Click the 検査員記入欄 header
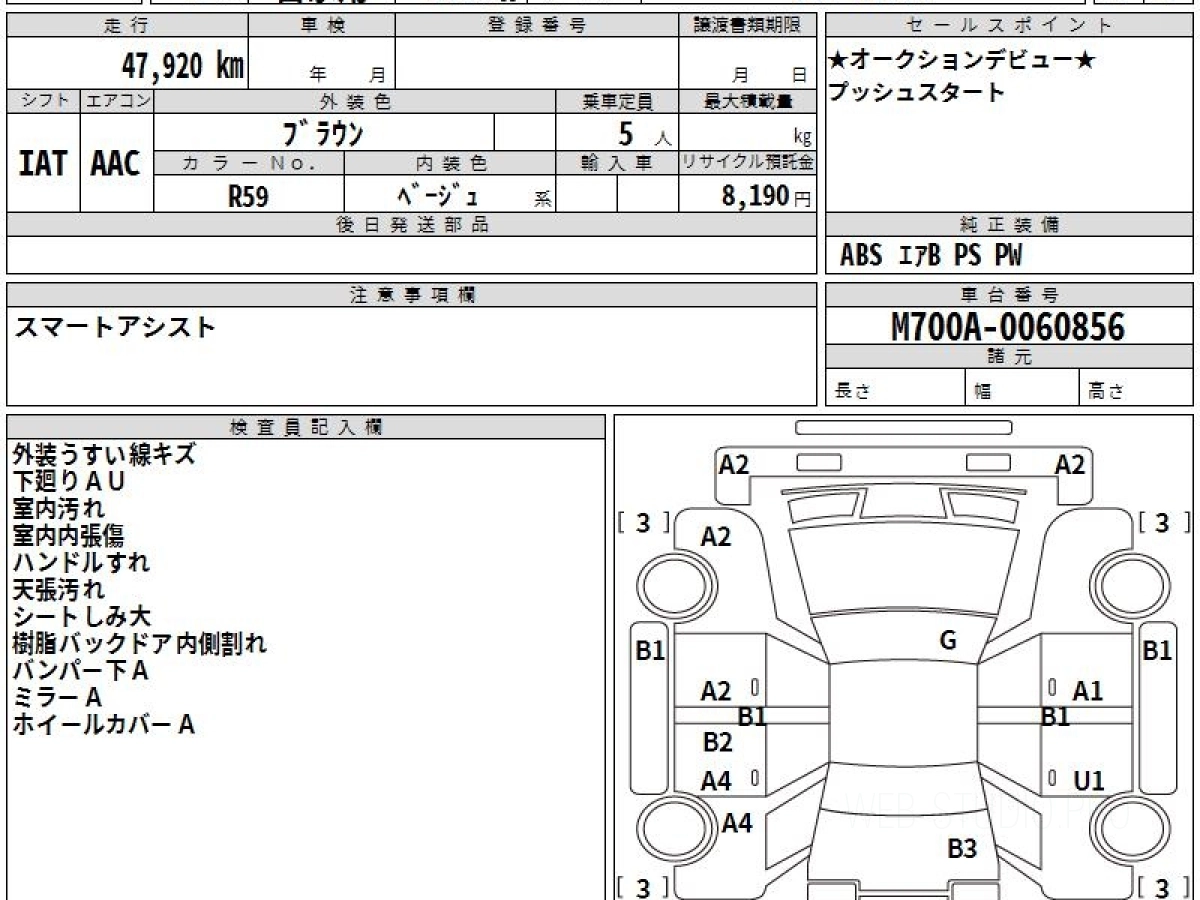This screenshot has height=900, width=1200. (x=306, y=427)
